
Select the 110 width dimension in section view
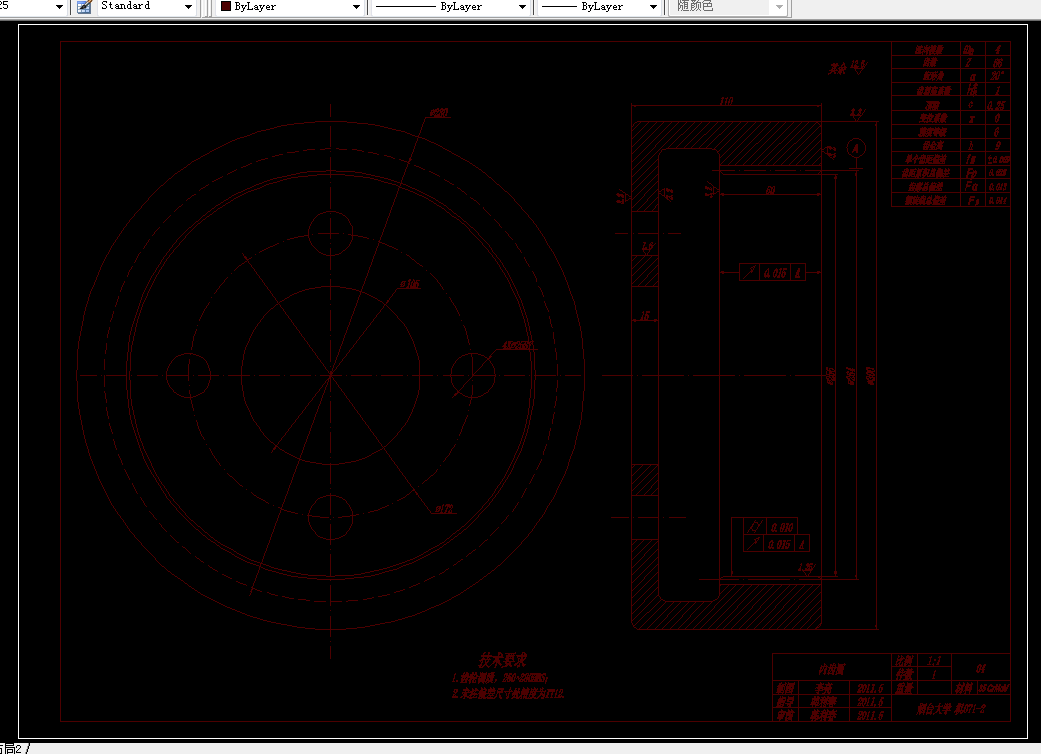pyautogui.click(x=726, y=101)
